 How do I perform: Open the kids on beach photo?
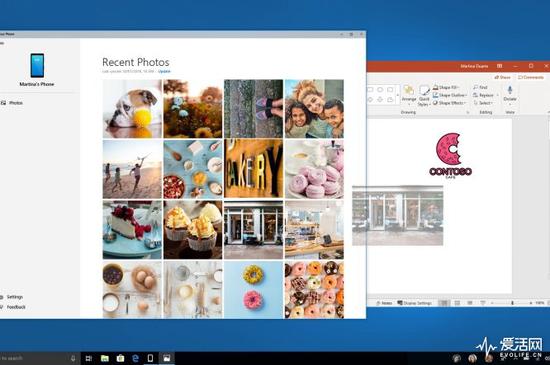pos(132,169)
